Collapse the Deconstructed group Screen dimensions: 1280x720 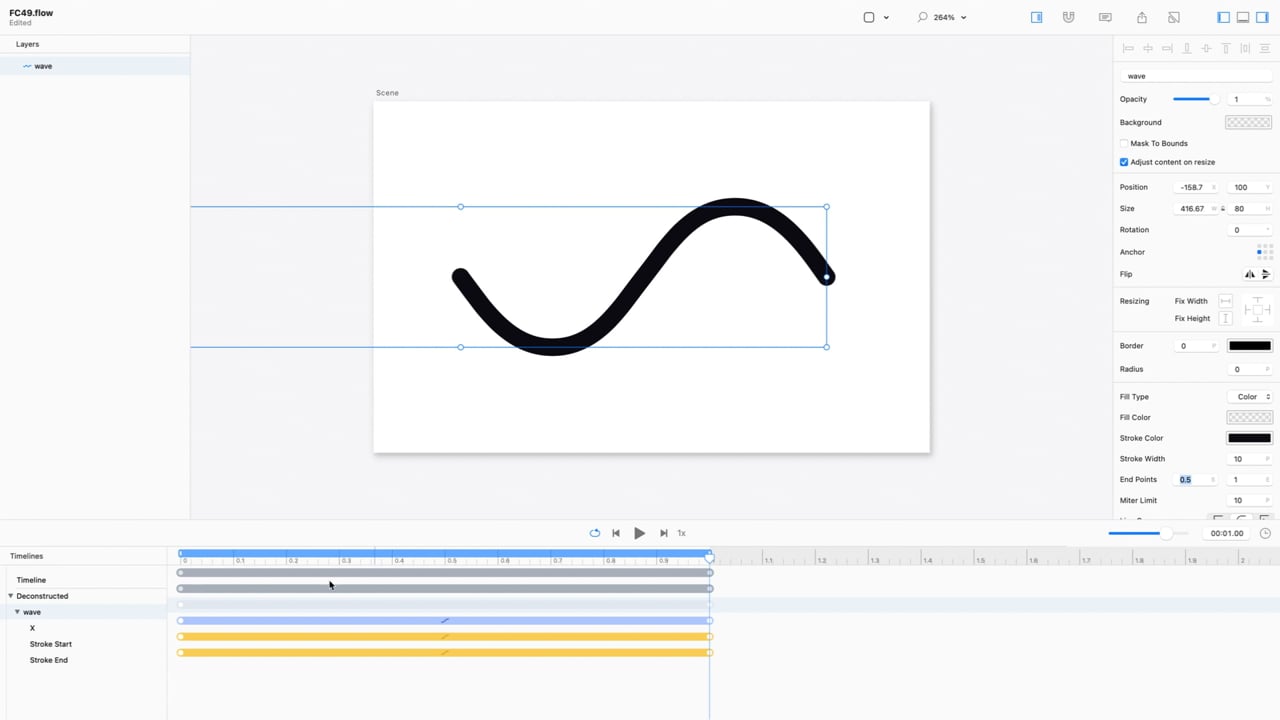coord(11,596)
